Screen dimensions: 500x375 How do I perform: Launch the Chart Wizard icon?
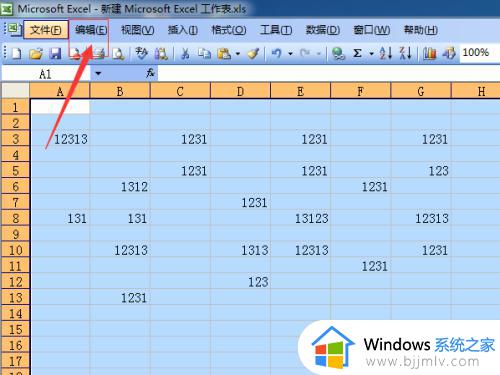(x=429, y=53)
